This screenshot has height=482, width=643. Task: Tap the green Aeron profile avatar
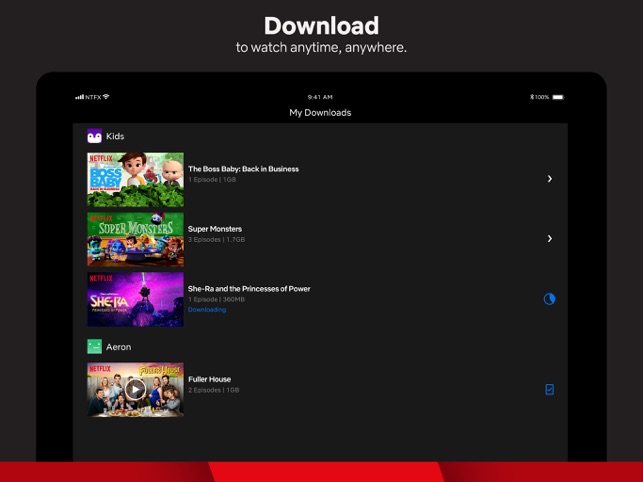94,346
